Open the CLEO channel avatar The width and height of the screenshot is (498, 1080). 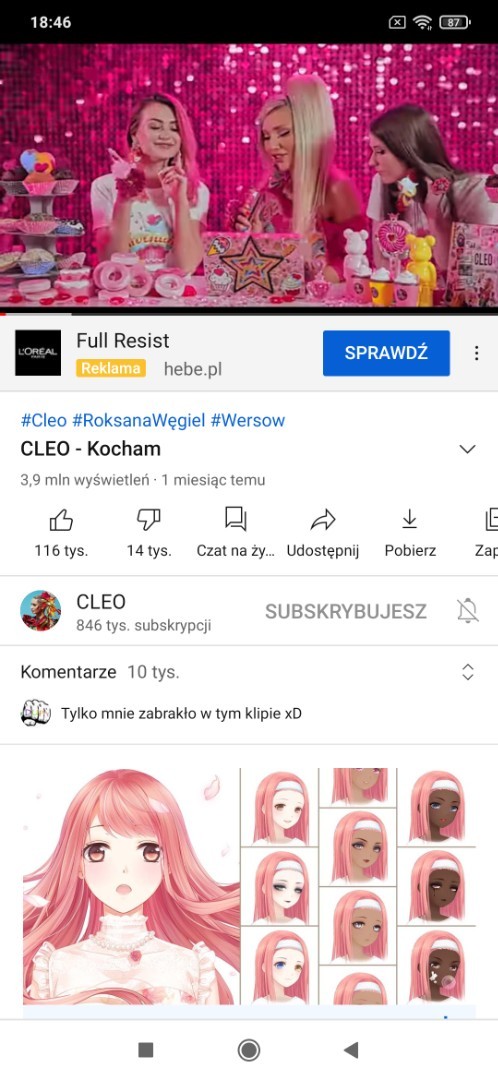[41, 610]
